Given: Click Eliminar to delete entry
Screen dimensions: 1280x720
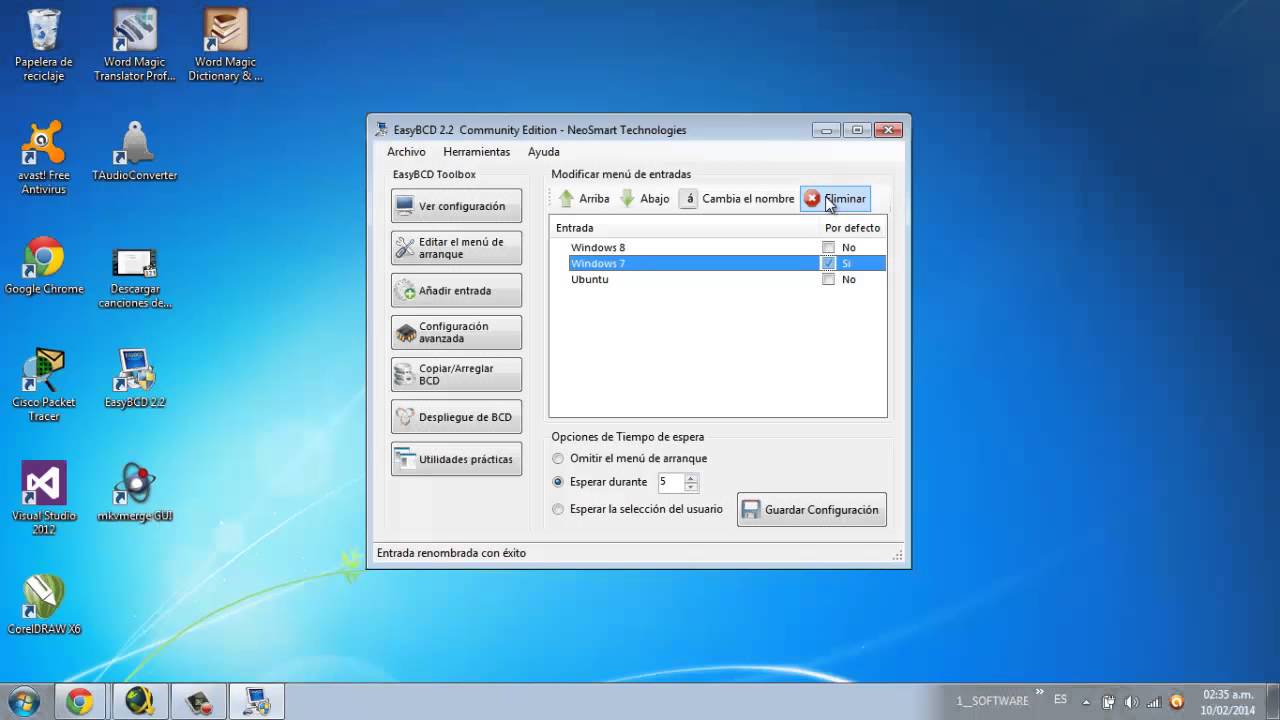Looking at the screenshot, I should tap(835, 199).
